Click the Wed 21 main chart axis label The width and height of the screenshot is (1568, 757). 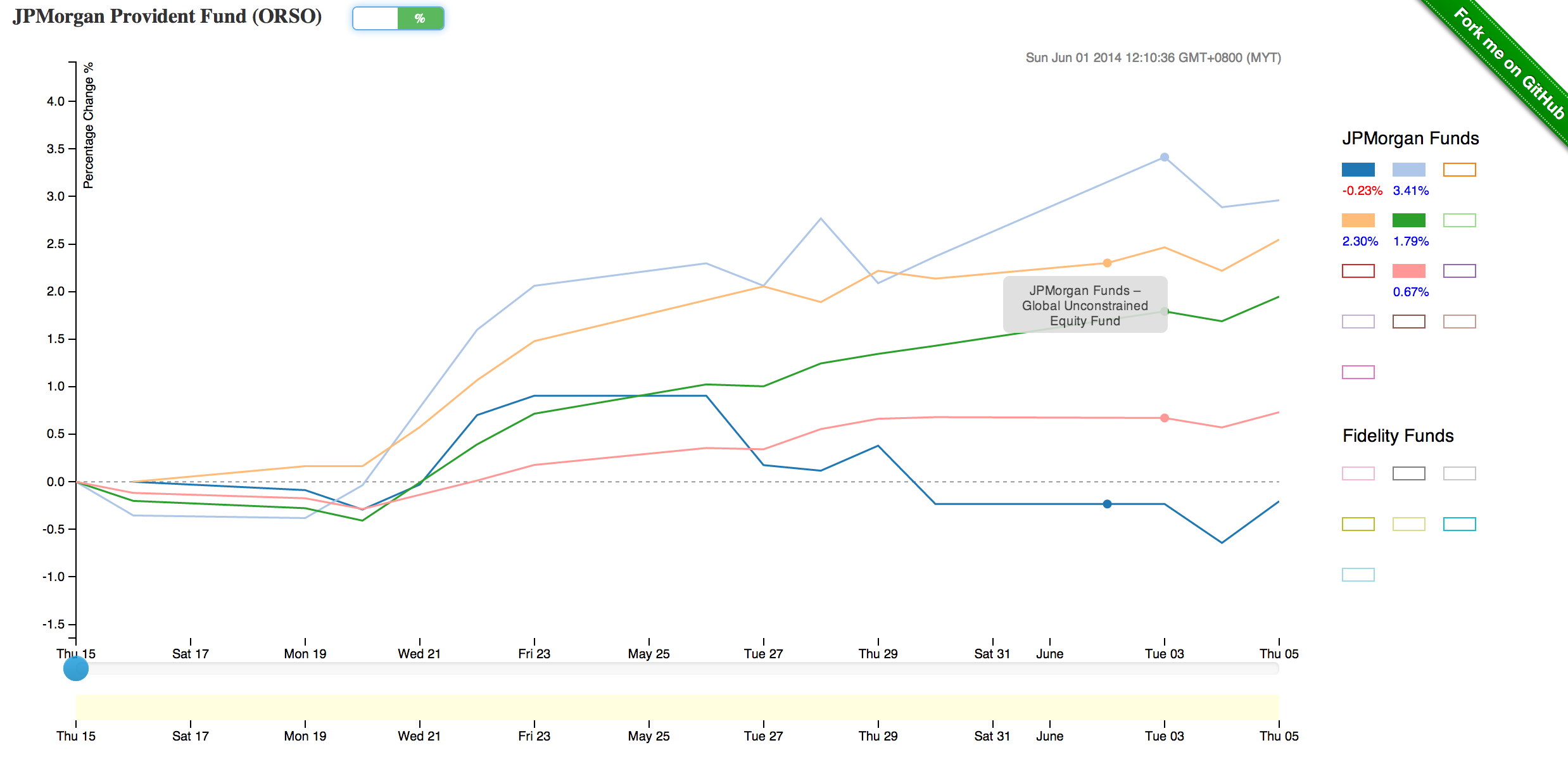(419, 654)
